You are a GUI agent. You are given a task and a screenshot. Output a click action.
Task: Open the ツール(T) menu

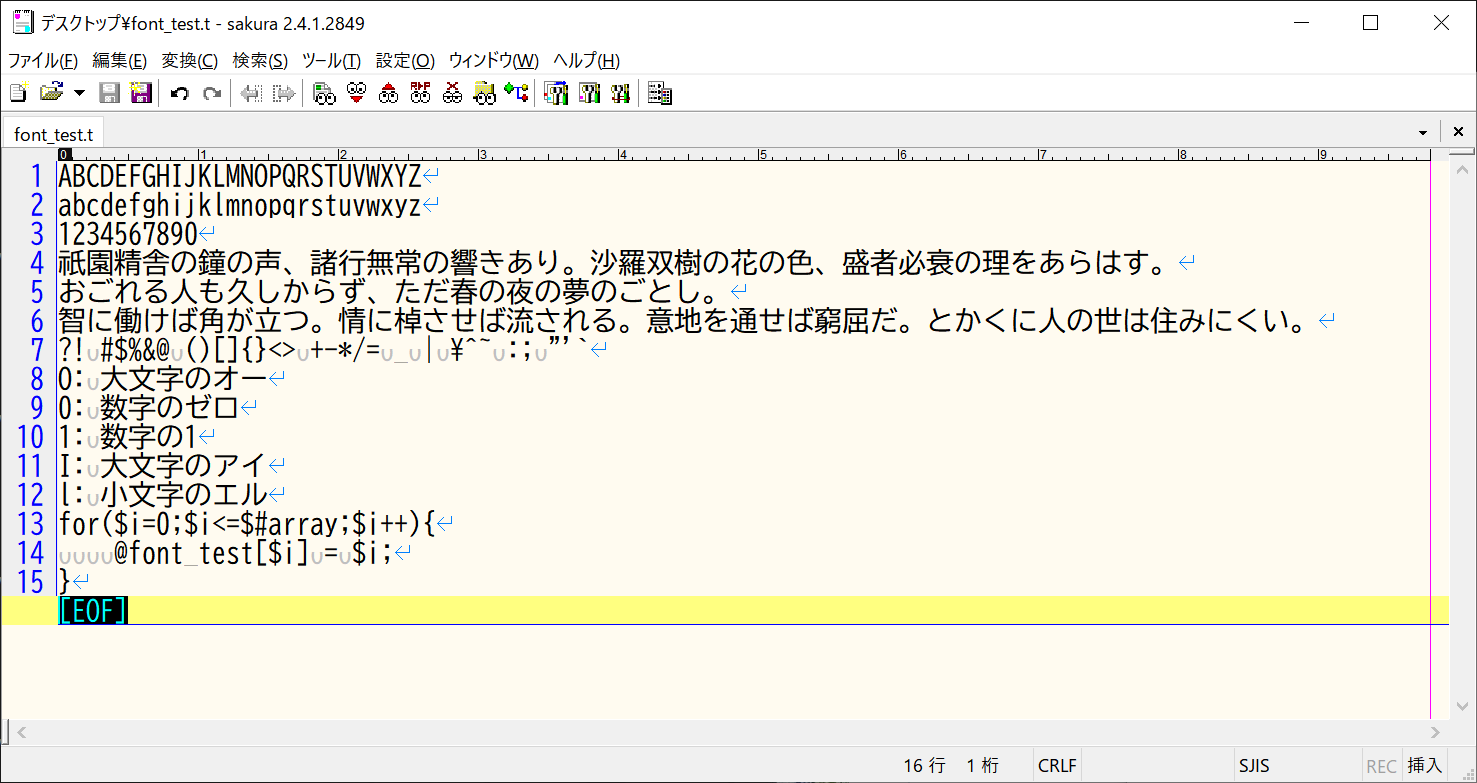pyautogui.click(x=331, y=60)
